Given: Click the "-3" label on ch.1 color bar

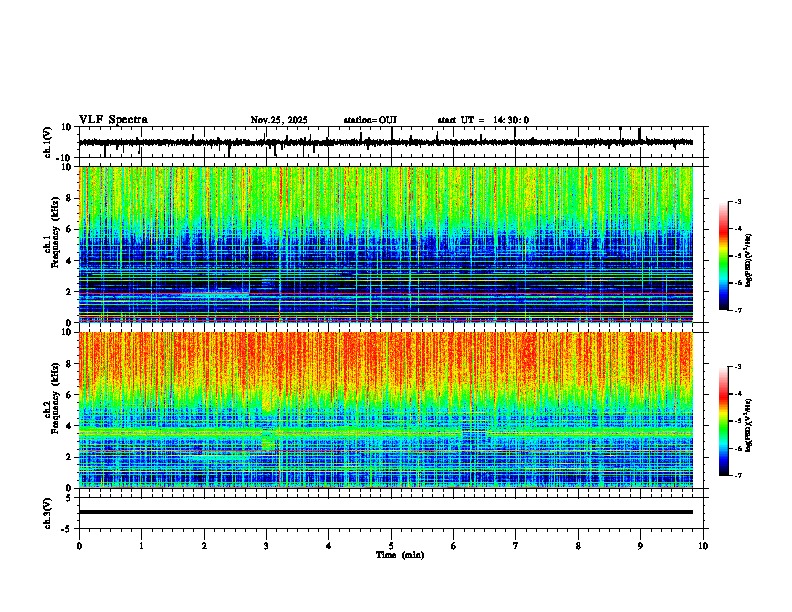Looking at the screenshot, I should pyautogui.click(x=737, y=202).
